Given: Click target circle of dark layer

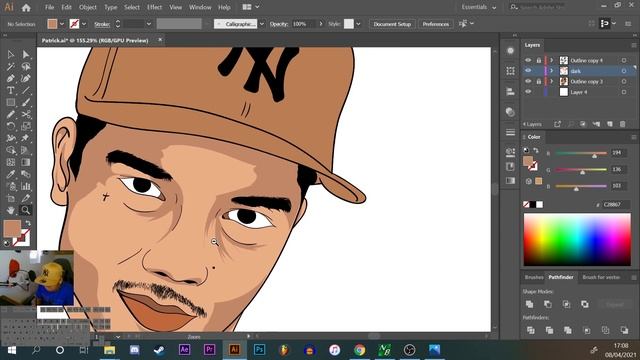Looking at the screenshot, I should pos(624,71).
